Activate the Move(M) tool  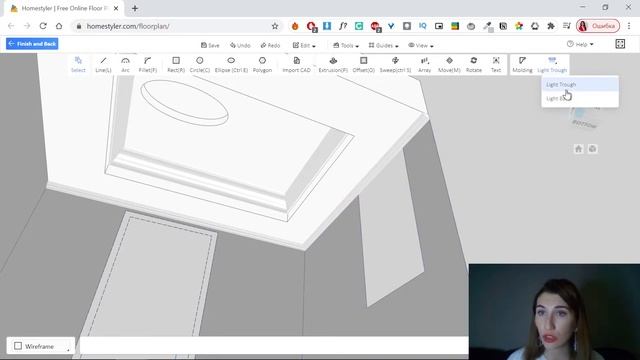(449, 64)
